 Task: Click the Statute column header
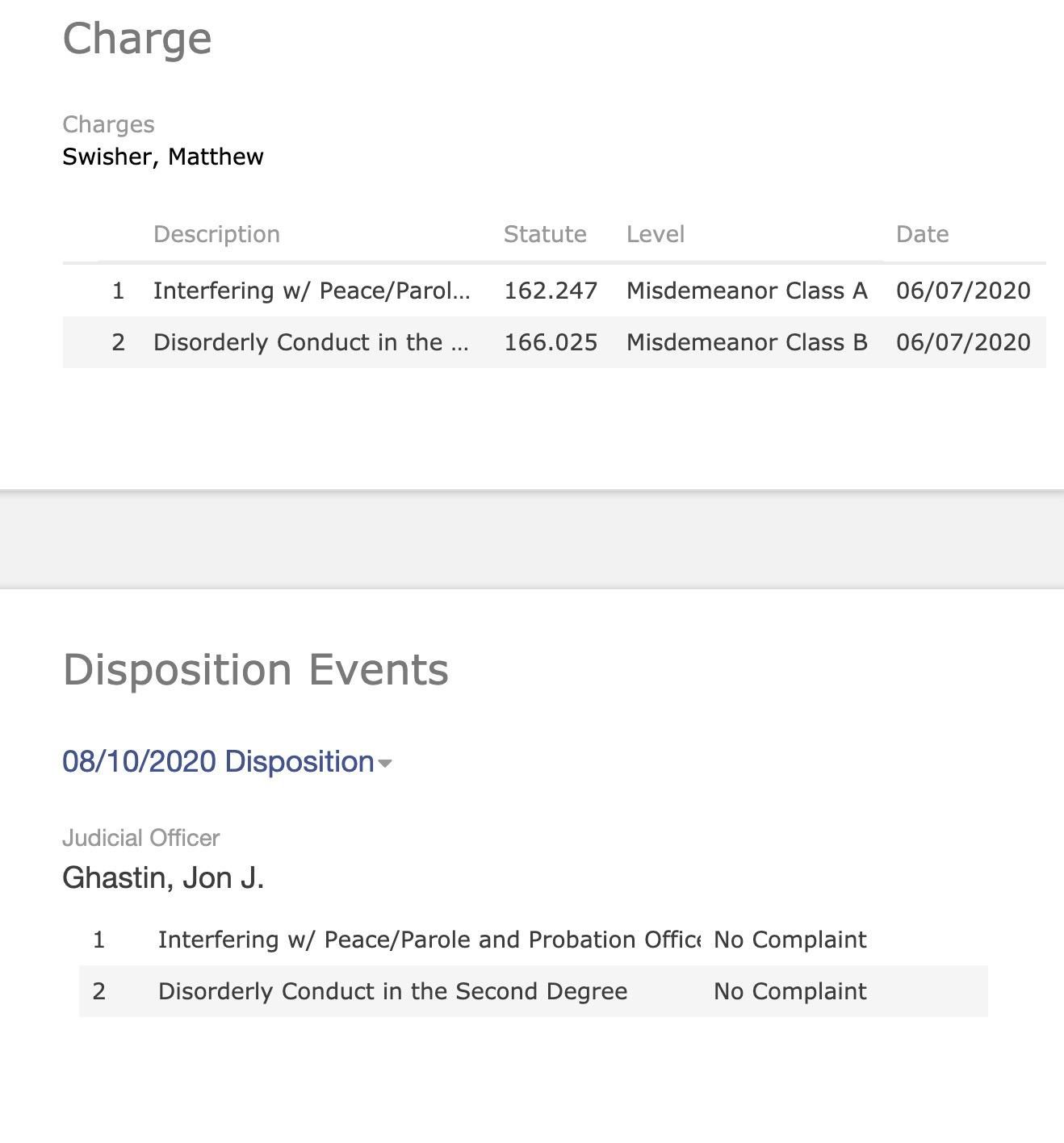click(x=545, y=234)
